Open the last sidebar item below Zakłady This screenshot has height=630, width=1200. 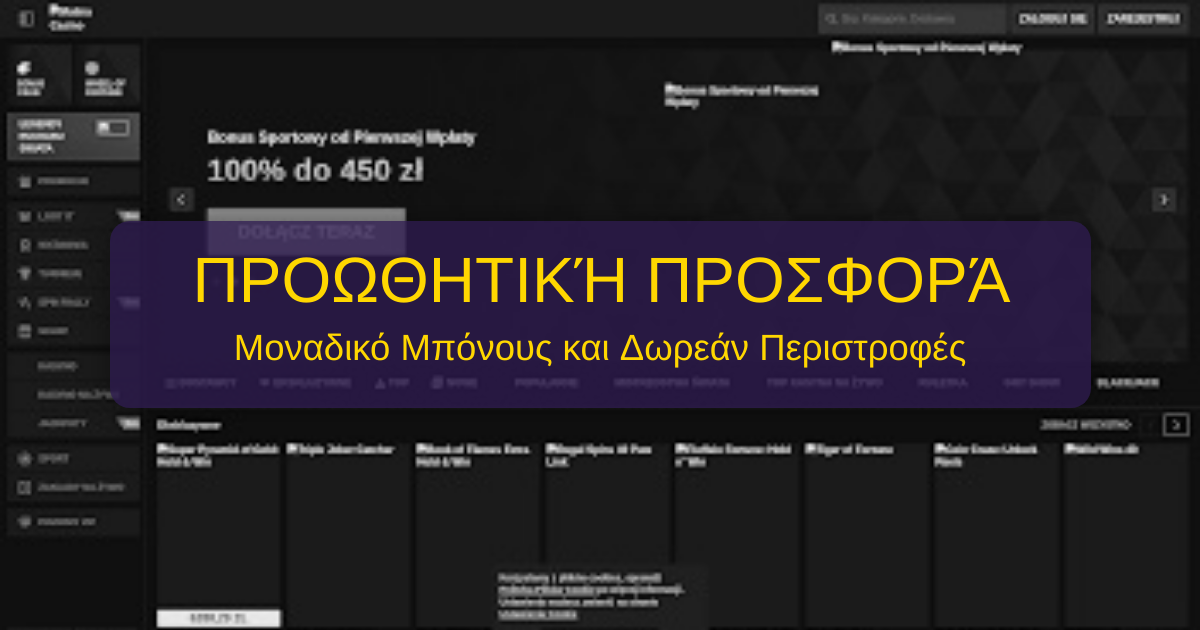point(74,522)
